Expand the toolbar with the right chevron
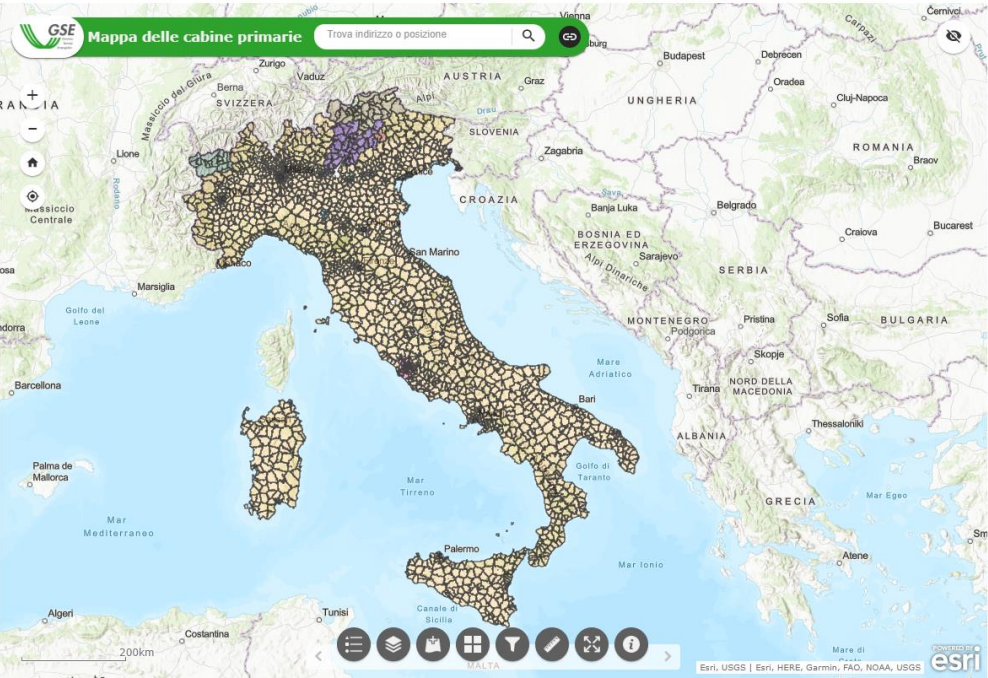The height and width of the screenshot is (678, 988). click(668, 656)
